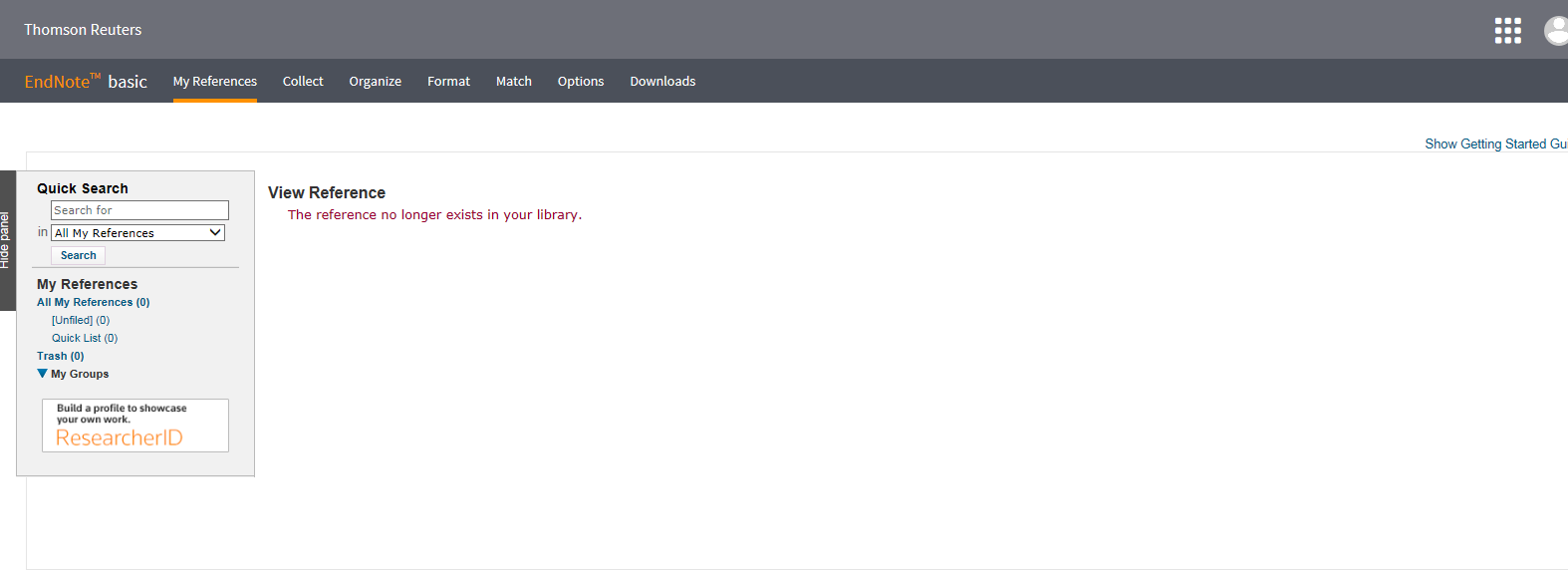Click the Search button
Viewport: 1568px width, 576px height.
[78, 255]
